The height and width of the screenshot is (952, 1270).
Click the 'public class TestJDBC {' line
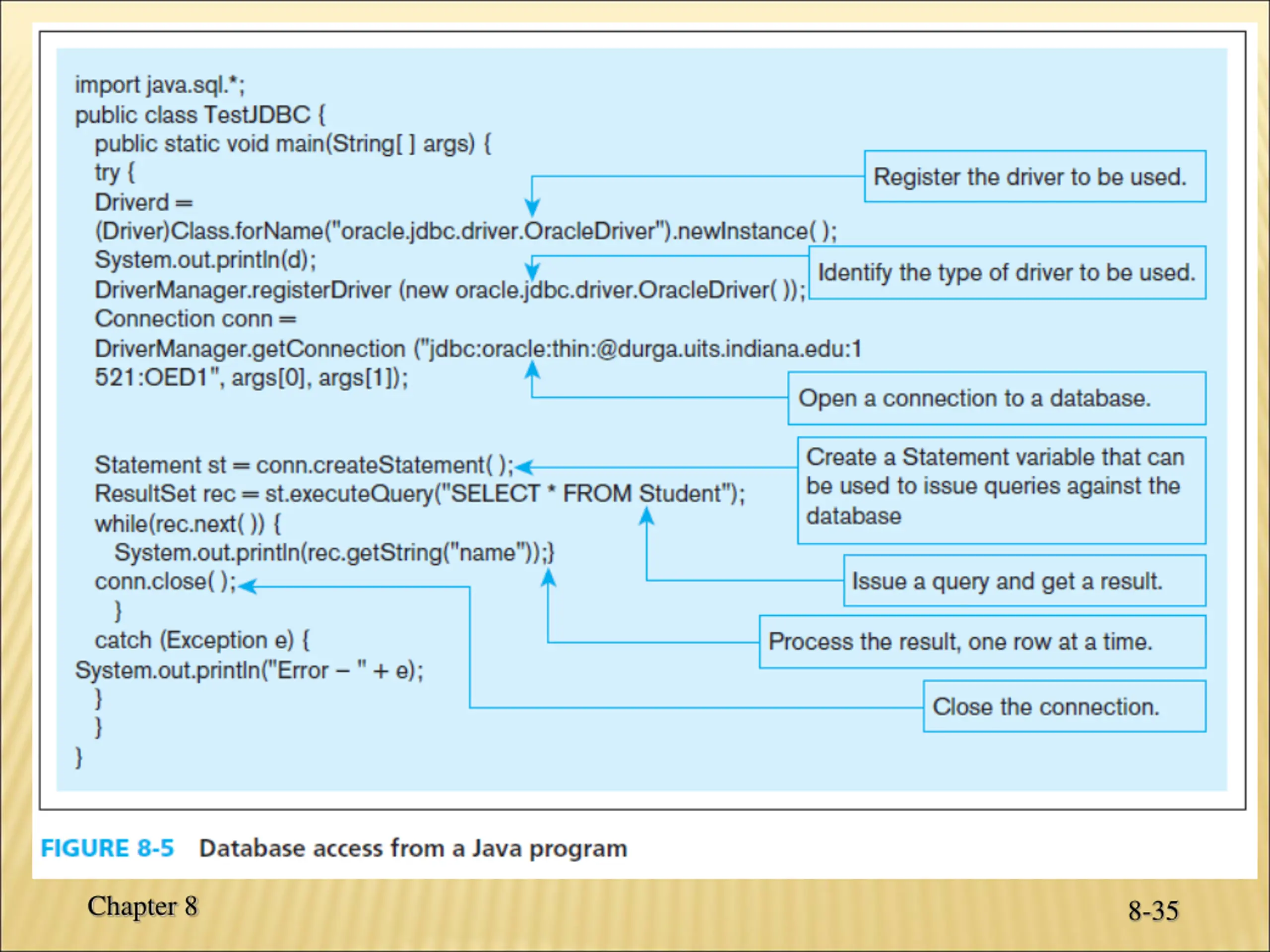200,115
